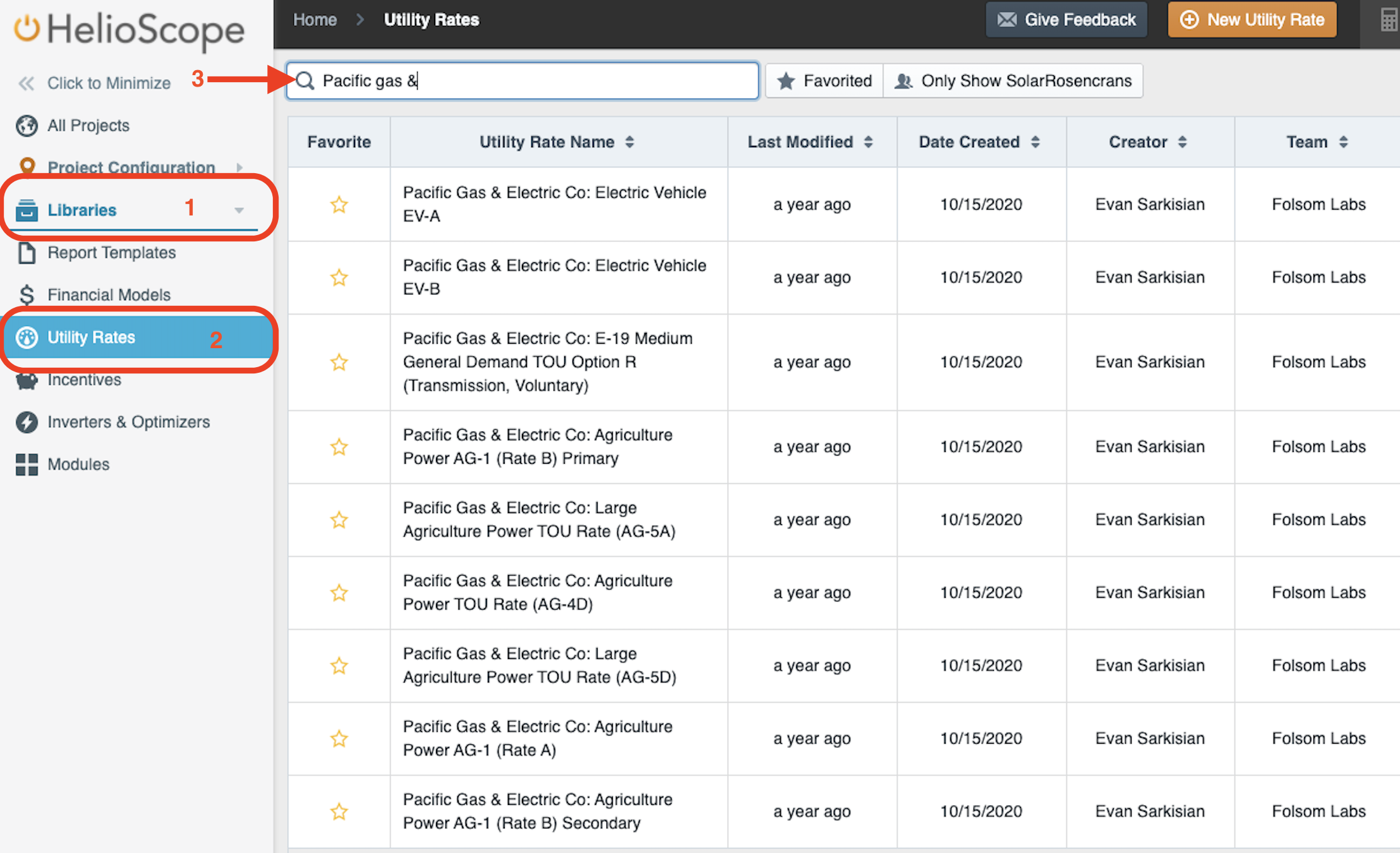Click the Utility Rates gauge icon
This screenshot has height=853, width=1400.
27,337
